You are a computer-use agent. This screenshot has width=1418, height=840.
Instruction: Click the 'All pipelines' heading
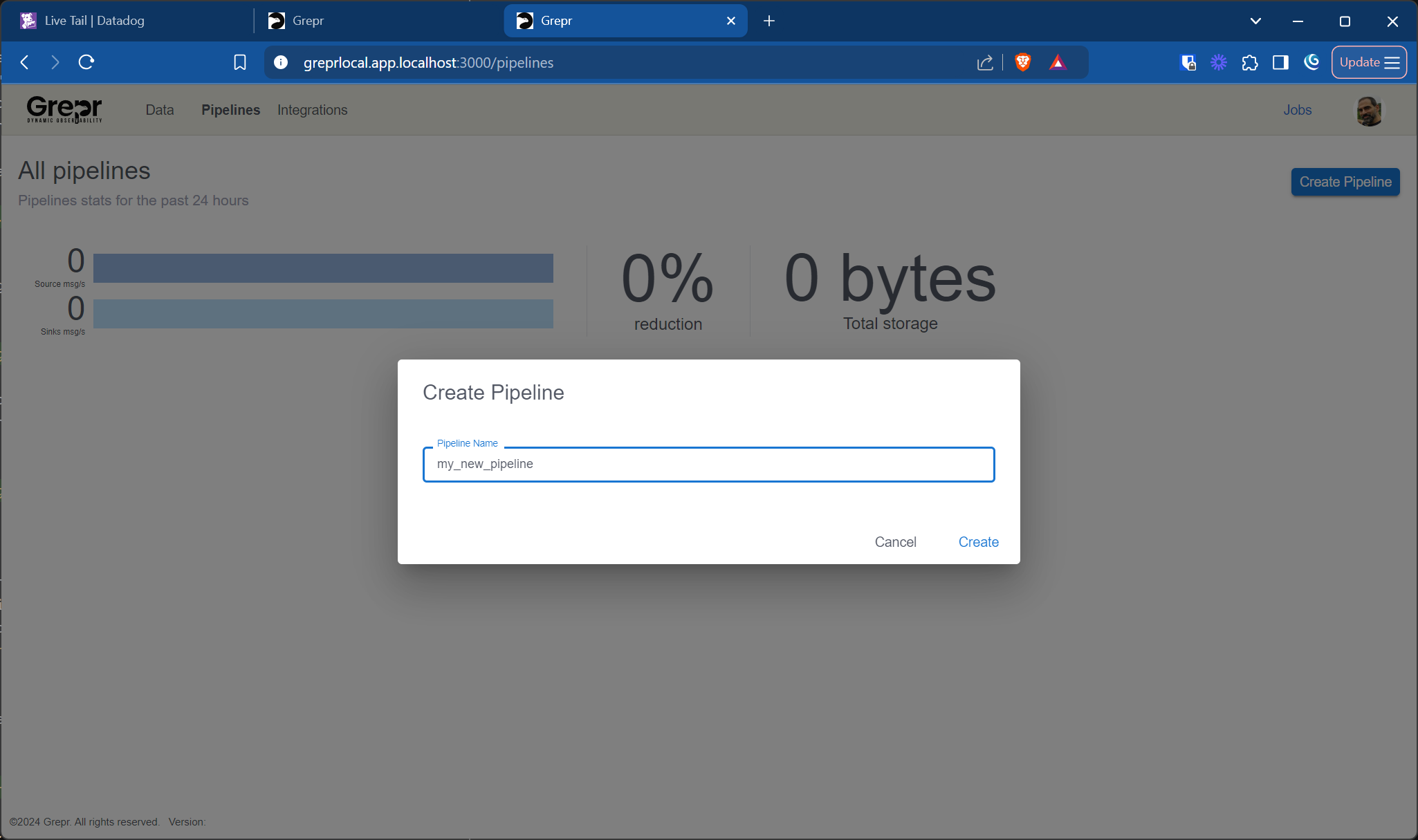84,171
